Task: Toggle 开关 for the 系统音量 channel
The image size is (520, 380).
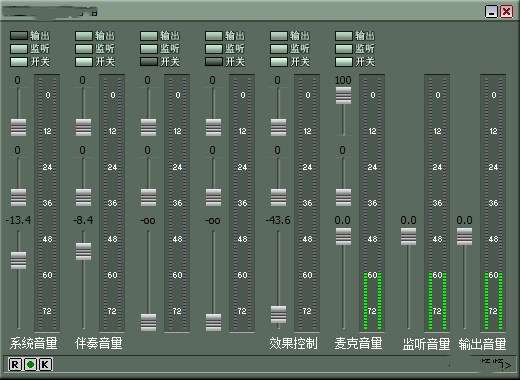Action: pos(19,62)
